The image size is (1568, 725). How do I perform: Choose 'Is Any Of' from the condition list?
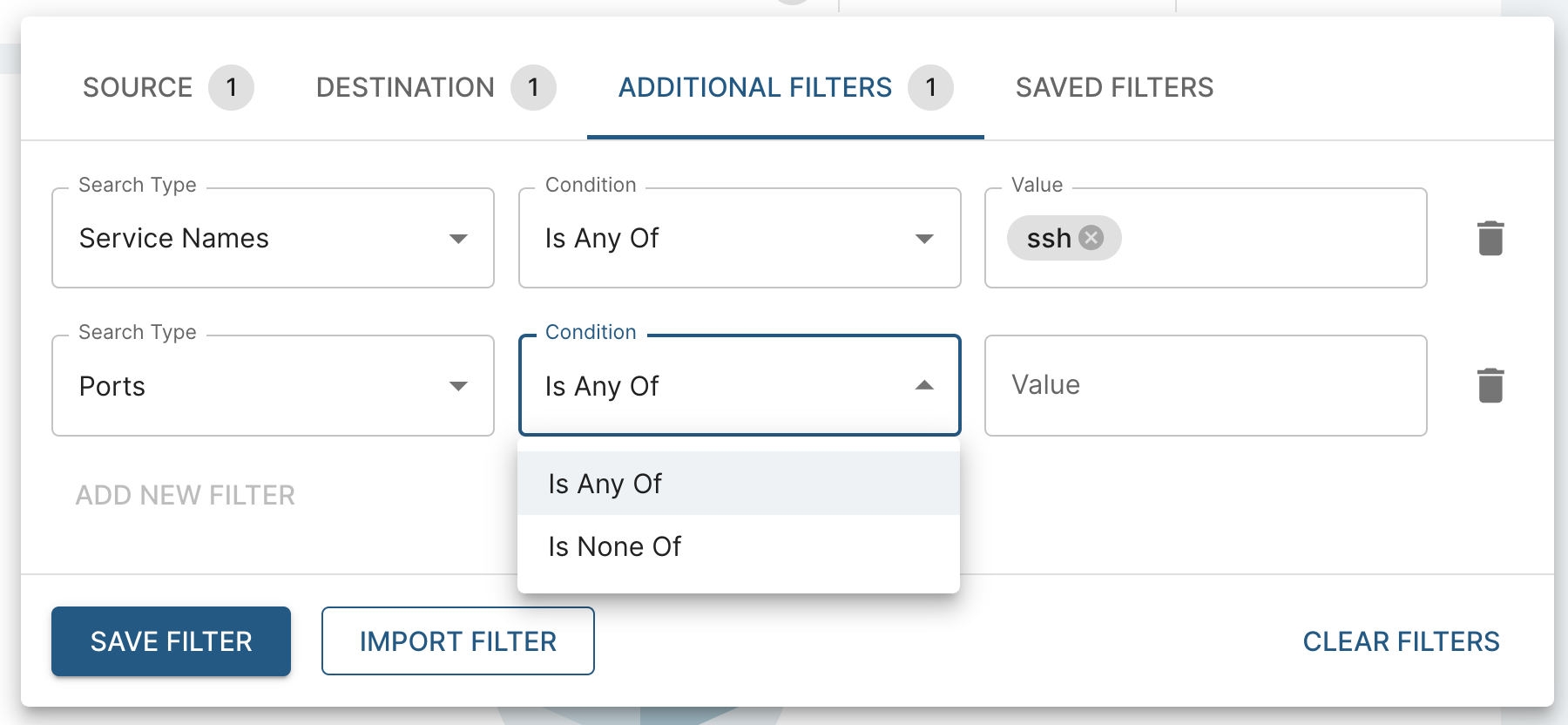pyautogui.click(x=739, y=484)
